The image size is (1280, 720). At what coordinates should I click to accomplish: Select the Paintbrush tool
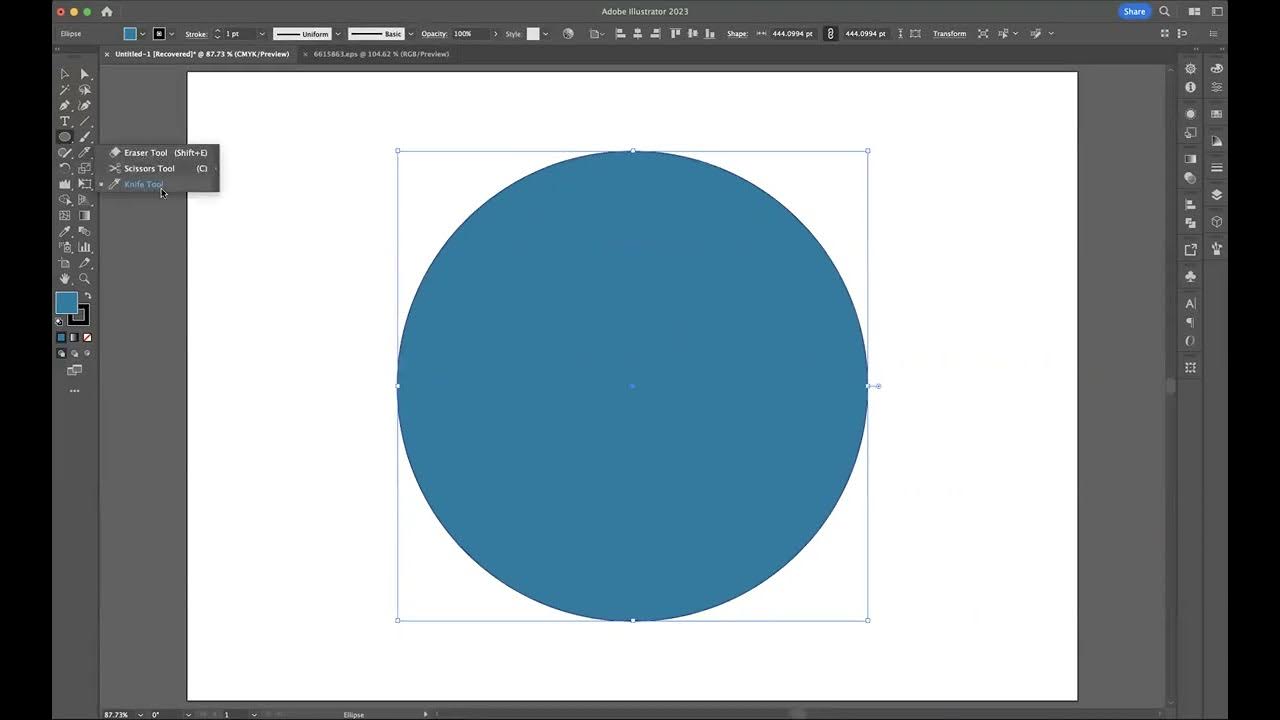[x=84, y=137]
